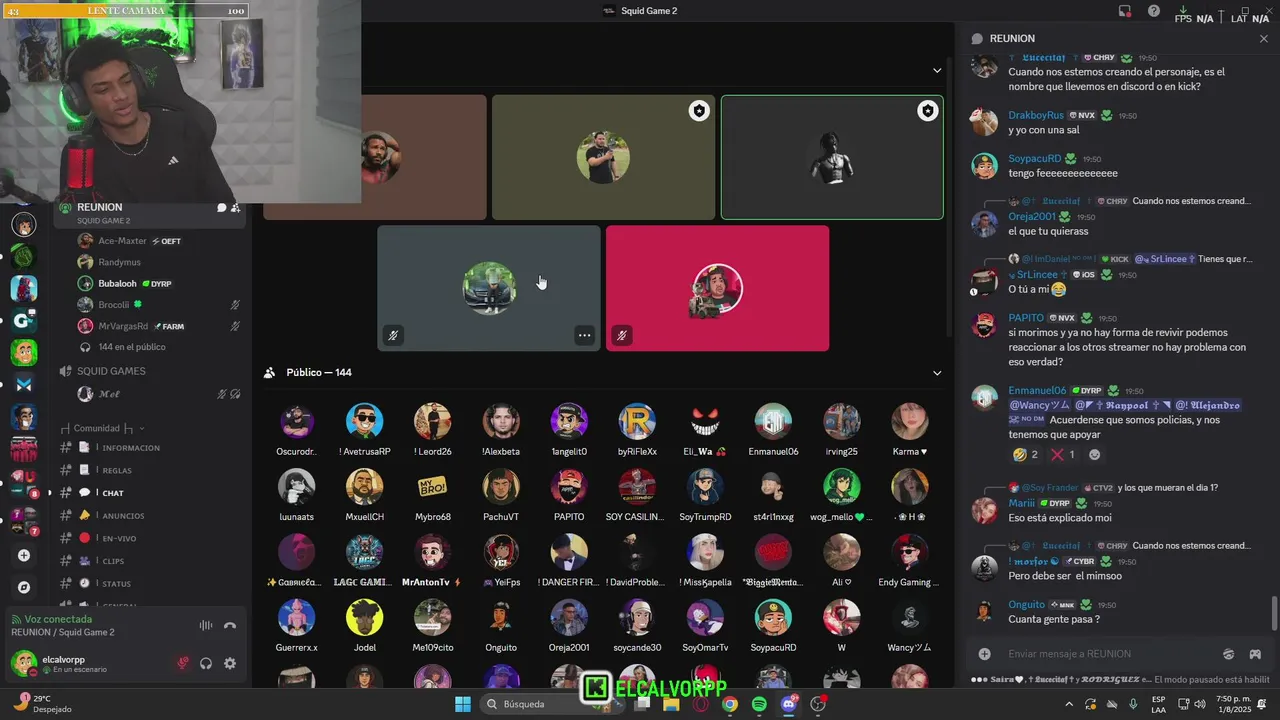
Task: Collapse the Público — 144 audience section
Action: 937,373
